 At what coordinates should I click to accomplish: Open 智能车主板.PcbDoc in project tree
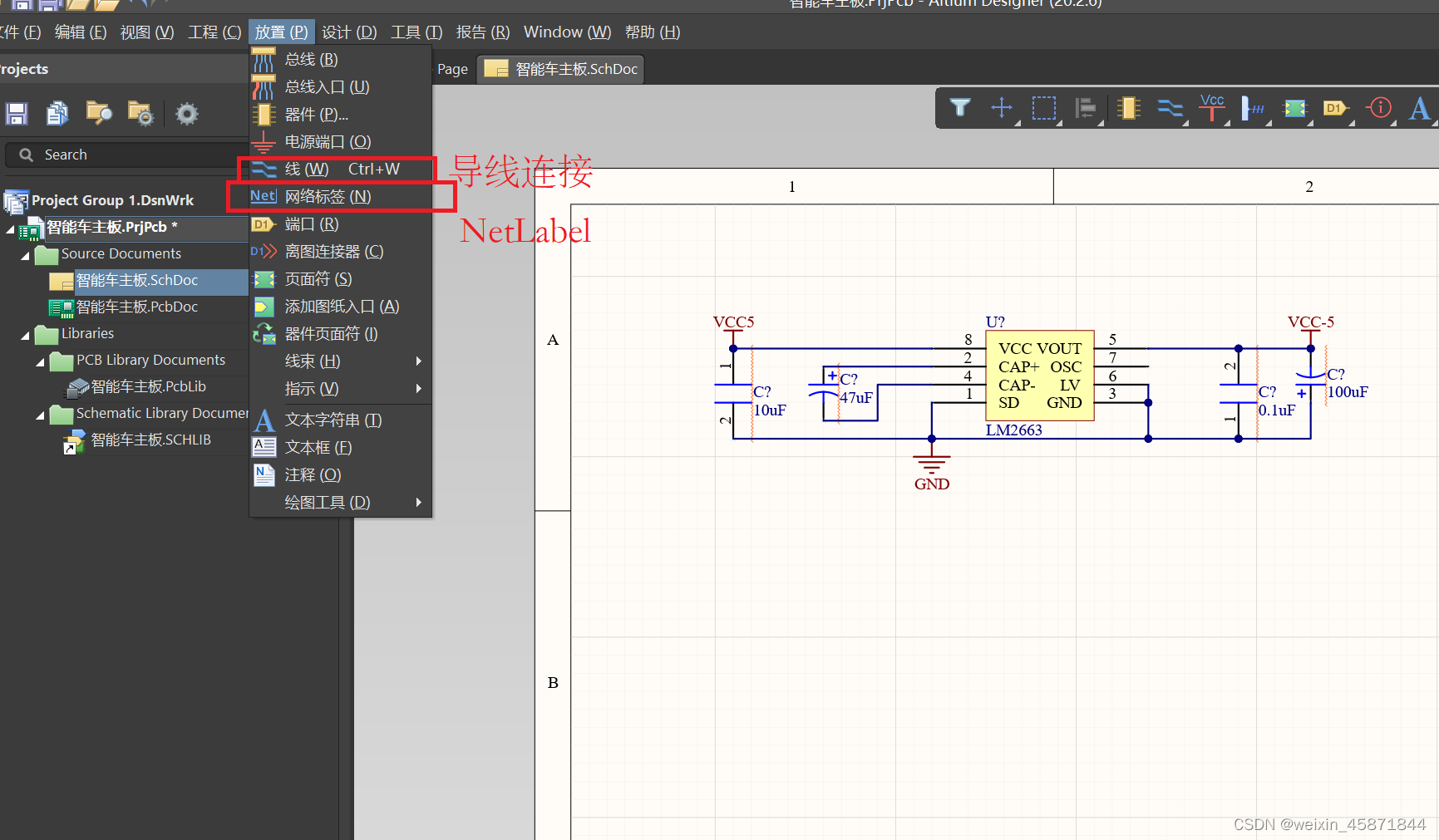point(136,307)
